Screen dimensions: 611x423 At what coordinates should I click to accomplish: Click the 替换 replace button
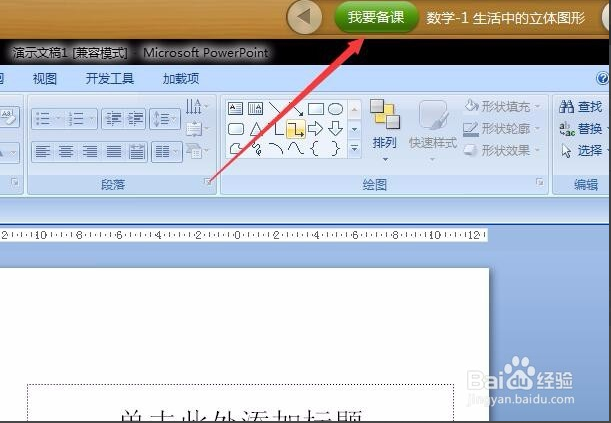581,129
